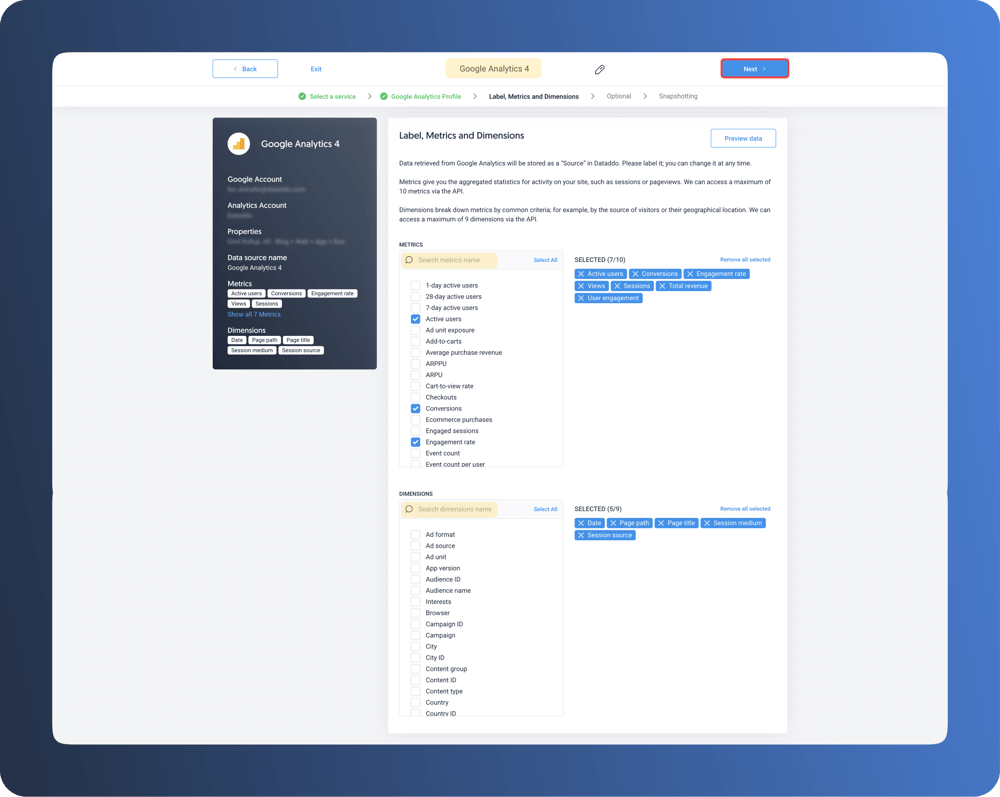Check the Ad format dimension
1000x797 pixels.
coord(415,535)
